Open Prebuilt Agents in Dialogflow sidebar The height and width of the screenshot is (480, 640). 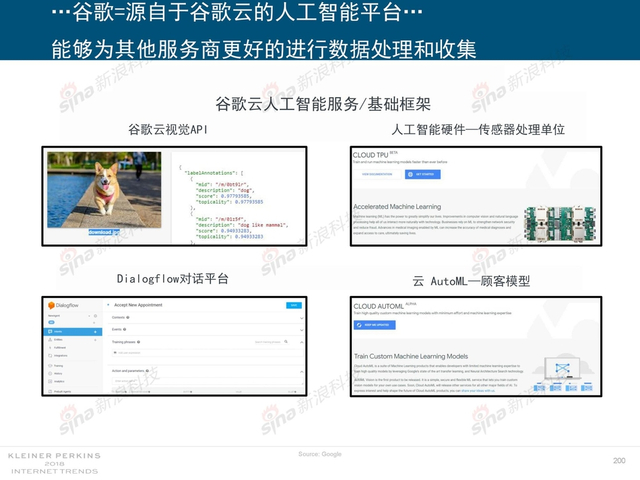[x=62, y=391]
